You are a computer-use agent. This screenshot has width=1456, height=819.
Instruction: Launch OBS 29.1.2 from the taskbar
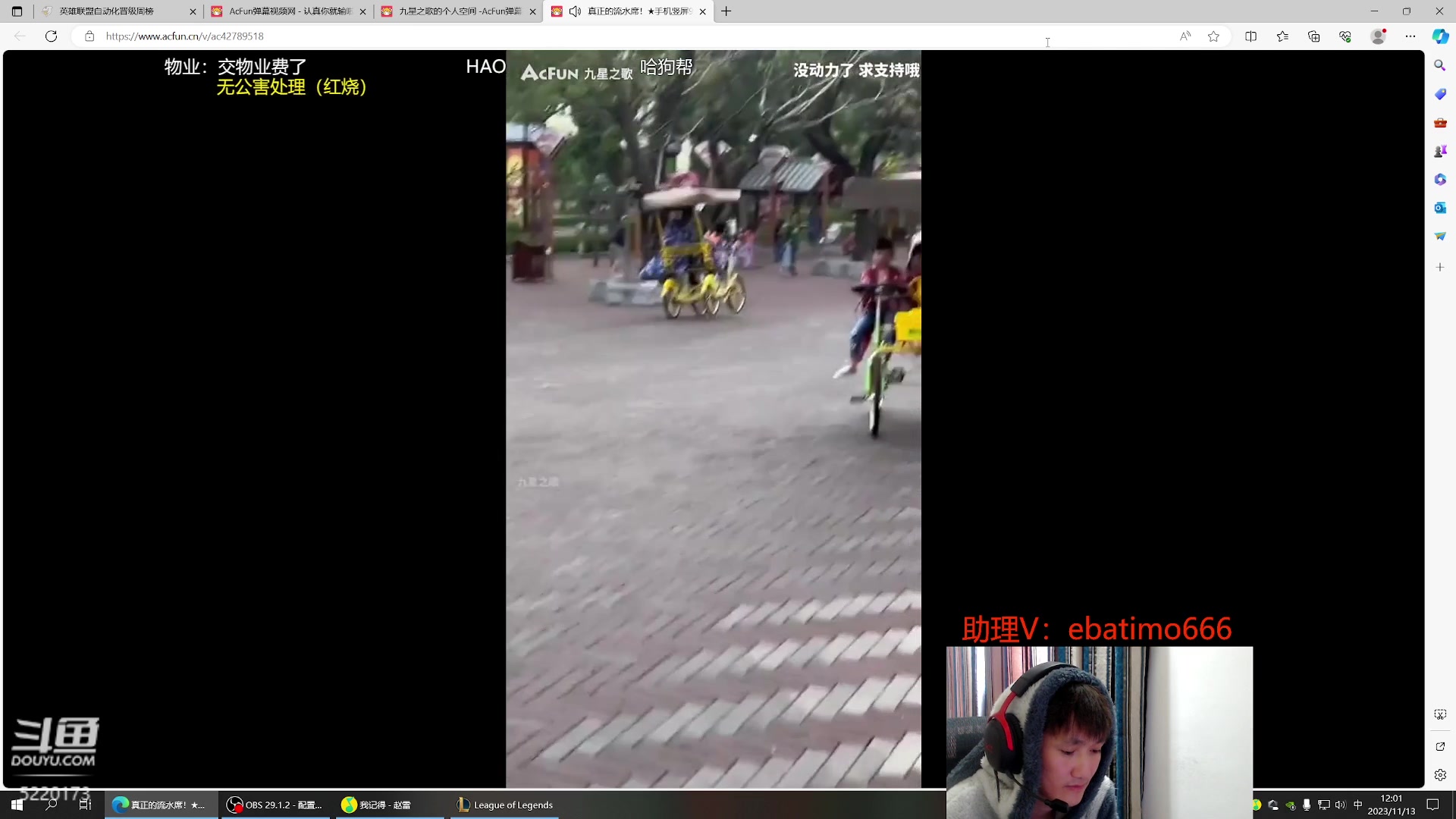point(275,805)
